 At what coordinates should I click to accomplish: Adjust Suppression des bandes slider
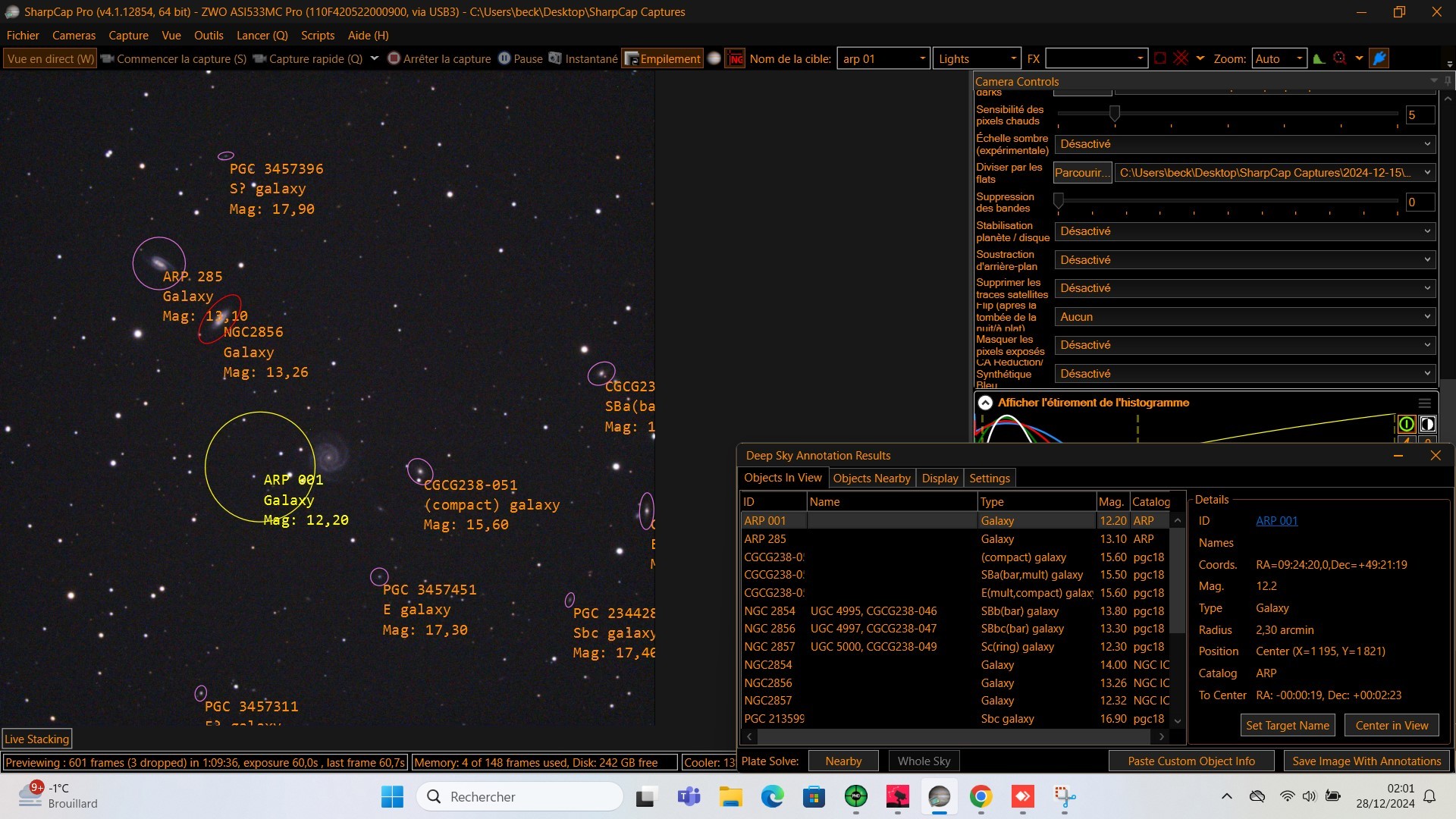click(x=1059, y=201)
